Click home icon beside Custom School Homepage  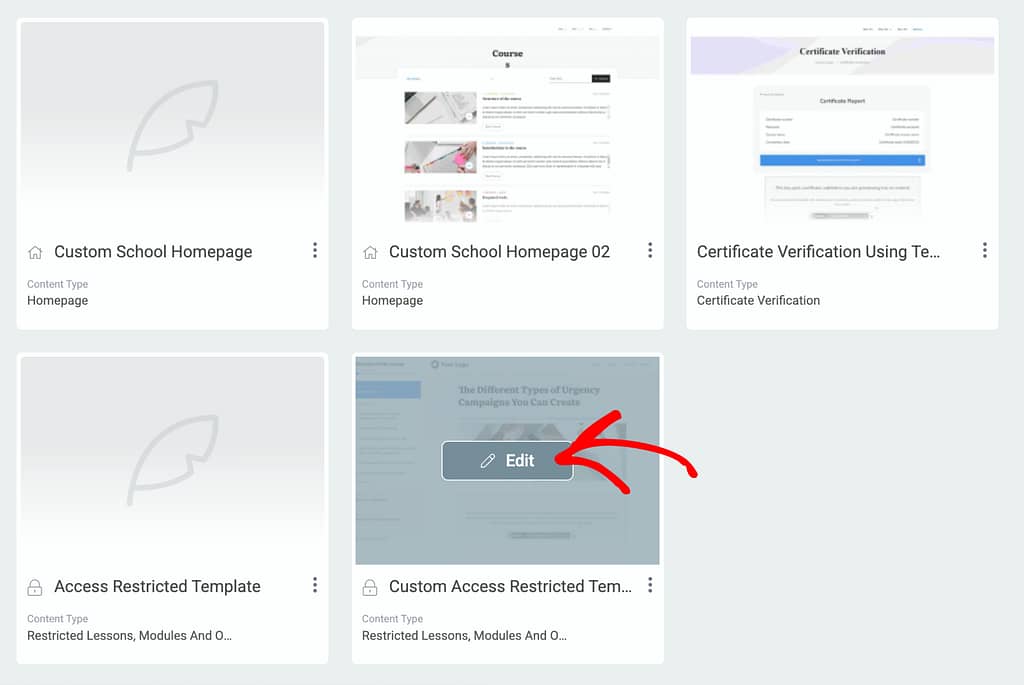click(35, 252)
